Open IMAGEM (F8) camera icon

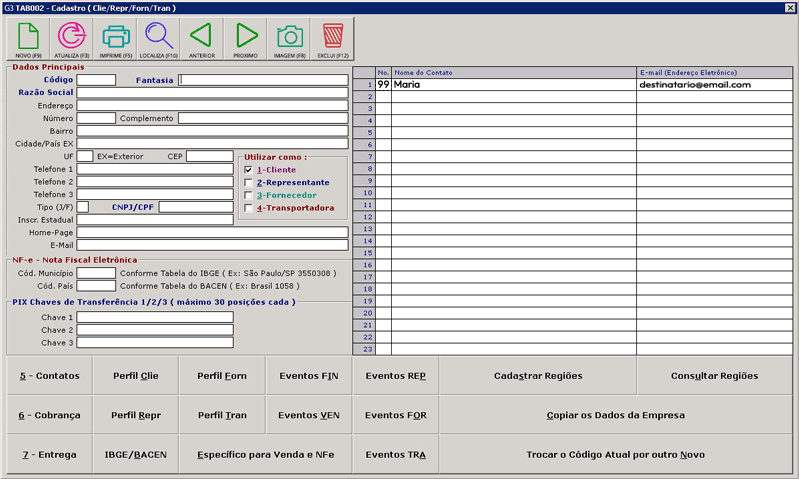pos(289,39)
